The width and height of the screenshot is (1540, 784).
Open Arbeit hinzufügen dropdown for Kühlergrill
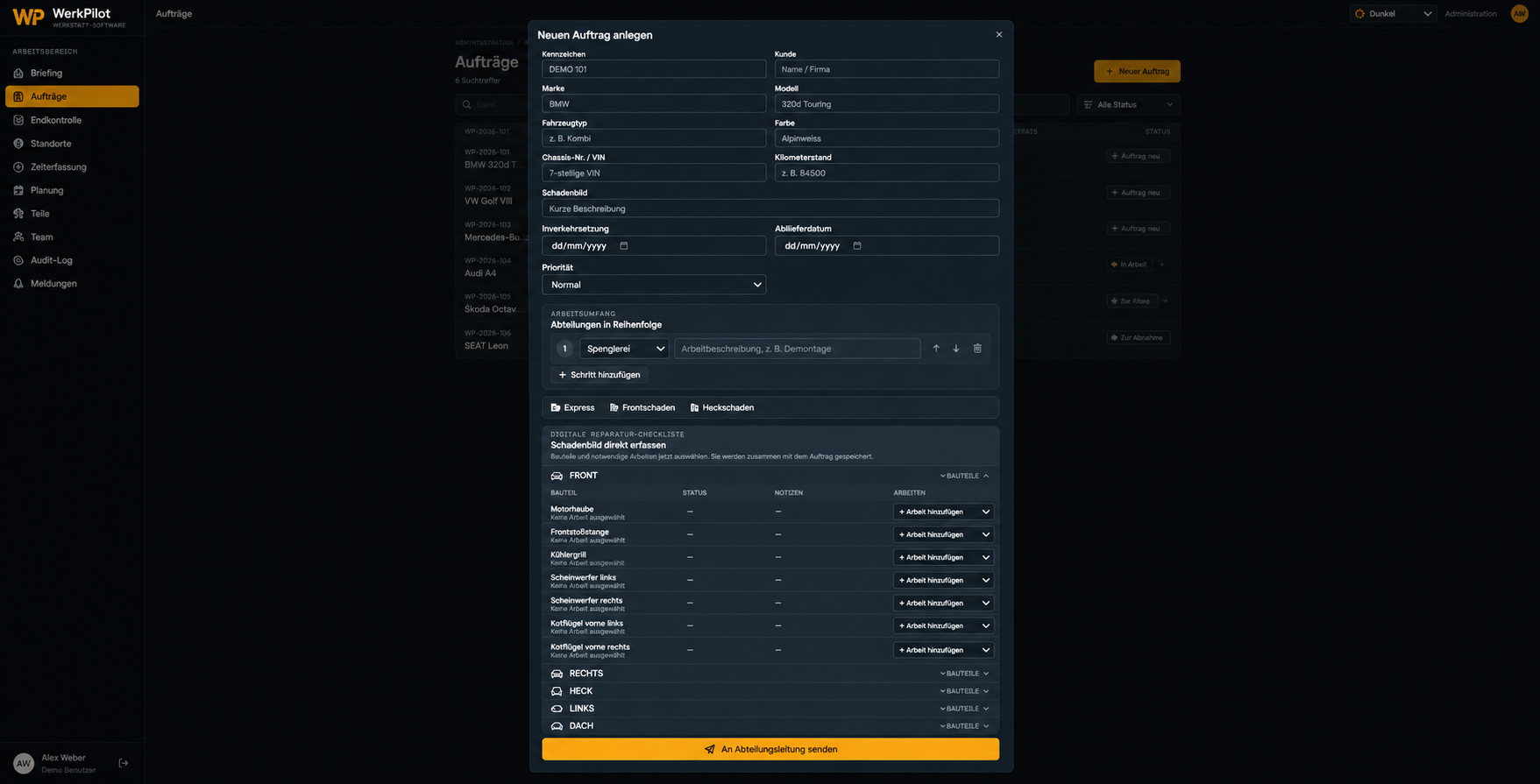[x=944, y=557]
